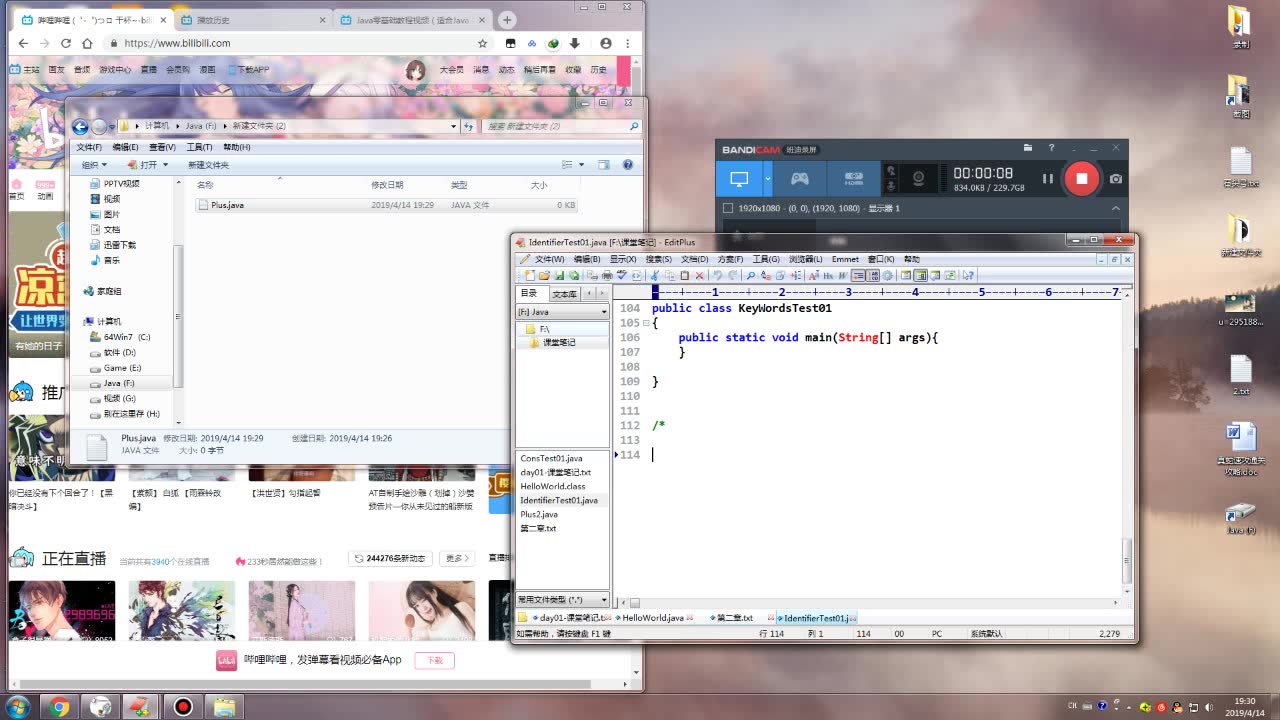Select Bandicam game recording mode
The image size is (1280, 720).
point(800,178)
